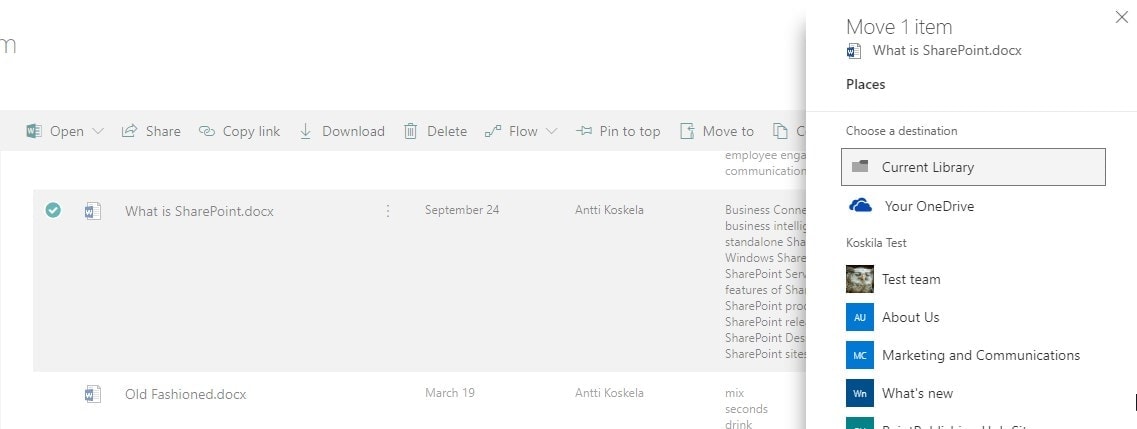
Task: Select the Test team site destination
Action: pyautogui.click(x=910, y=279)
